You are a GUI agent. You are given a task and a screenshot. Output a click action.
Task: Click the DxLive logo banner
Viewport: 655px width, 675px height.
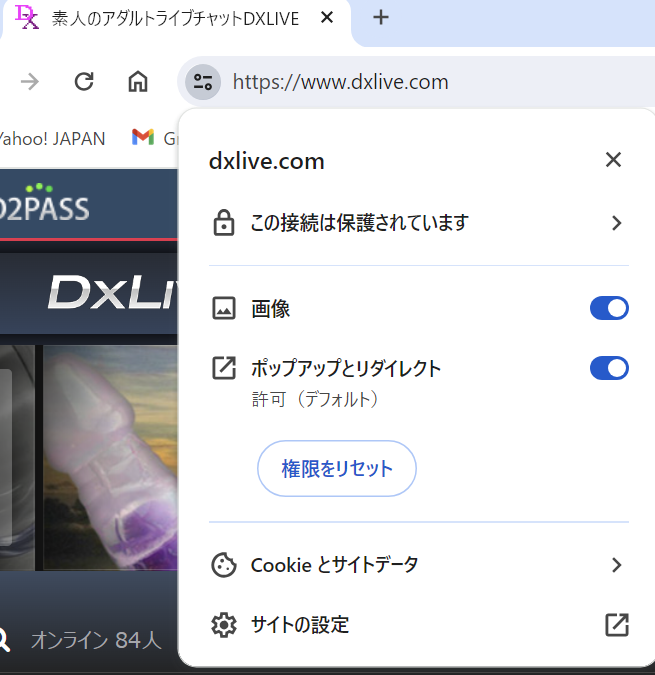[x=112, y=293]
